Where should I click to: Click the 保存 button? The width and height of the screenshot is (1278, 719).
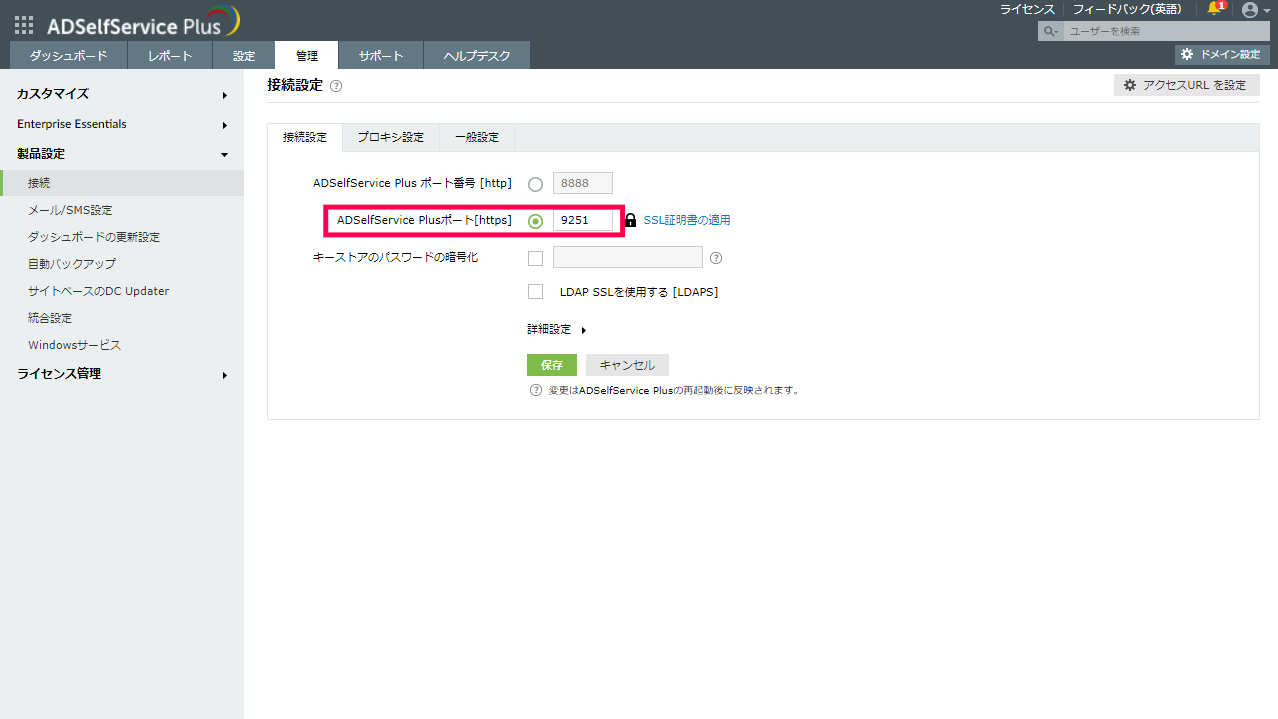552,365
